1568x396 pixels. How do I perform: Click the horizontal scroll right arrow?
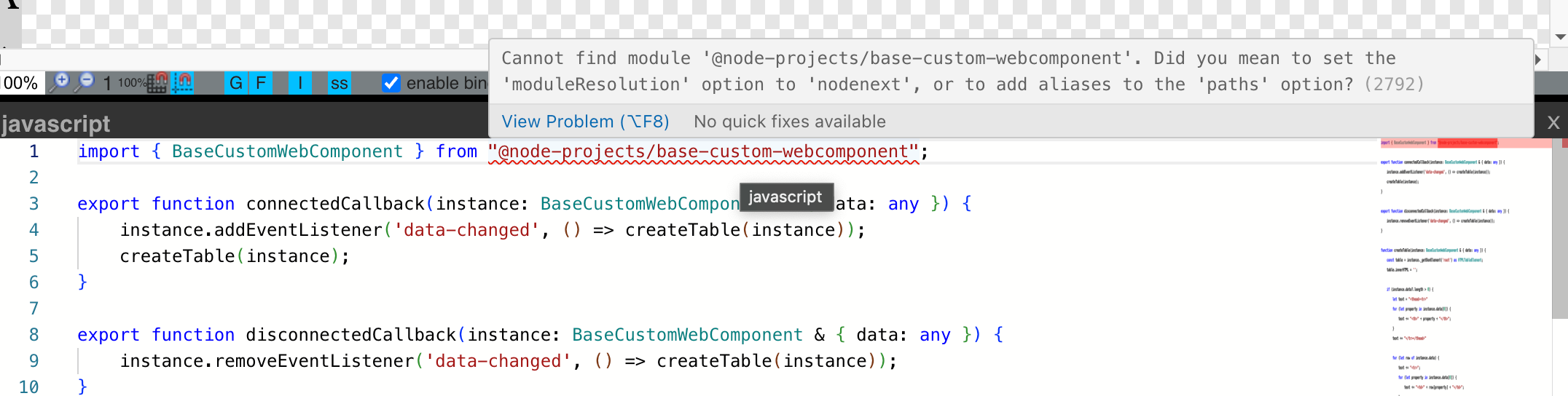click(1539, 60)
